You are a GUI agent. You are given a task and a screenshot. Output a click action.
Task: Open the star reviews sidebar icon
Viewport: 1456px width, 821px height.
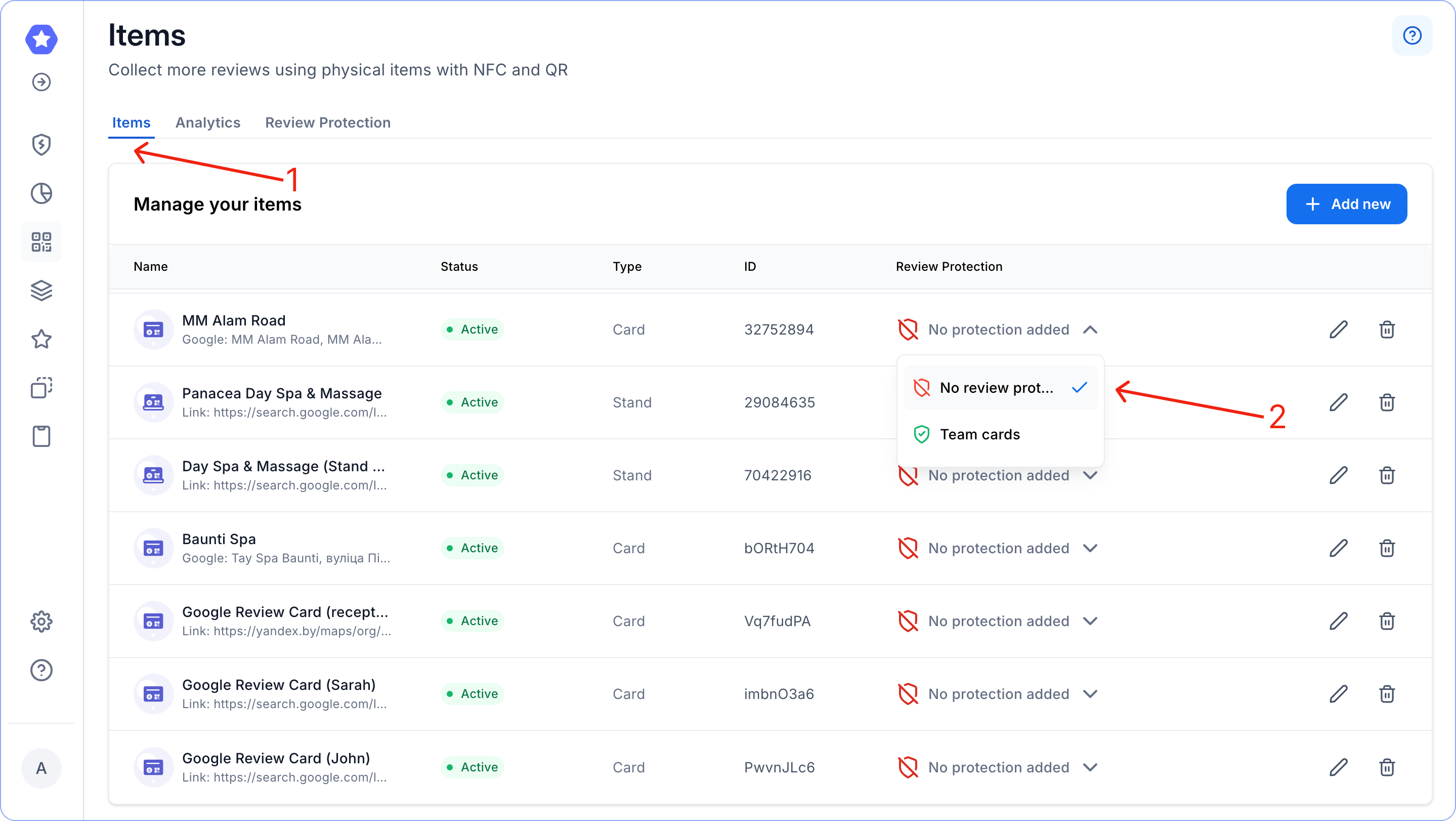(x=41, y=339)
